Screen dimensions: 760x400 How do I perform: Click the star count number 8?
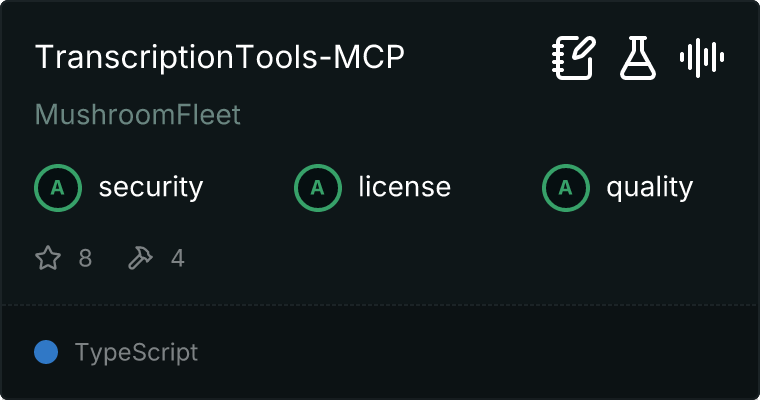(85, 259)
